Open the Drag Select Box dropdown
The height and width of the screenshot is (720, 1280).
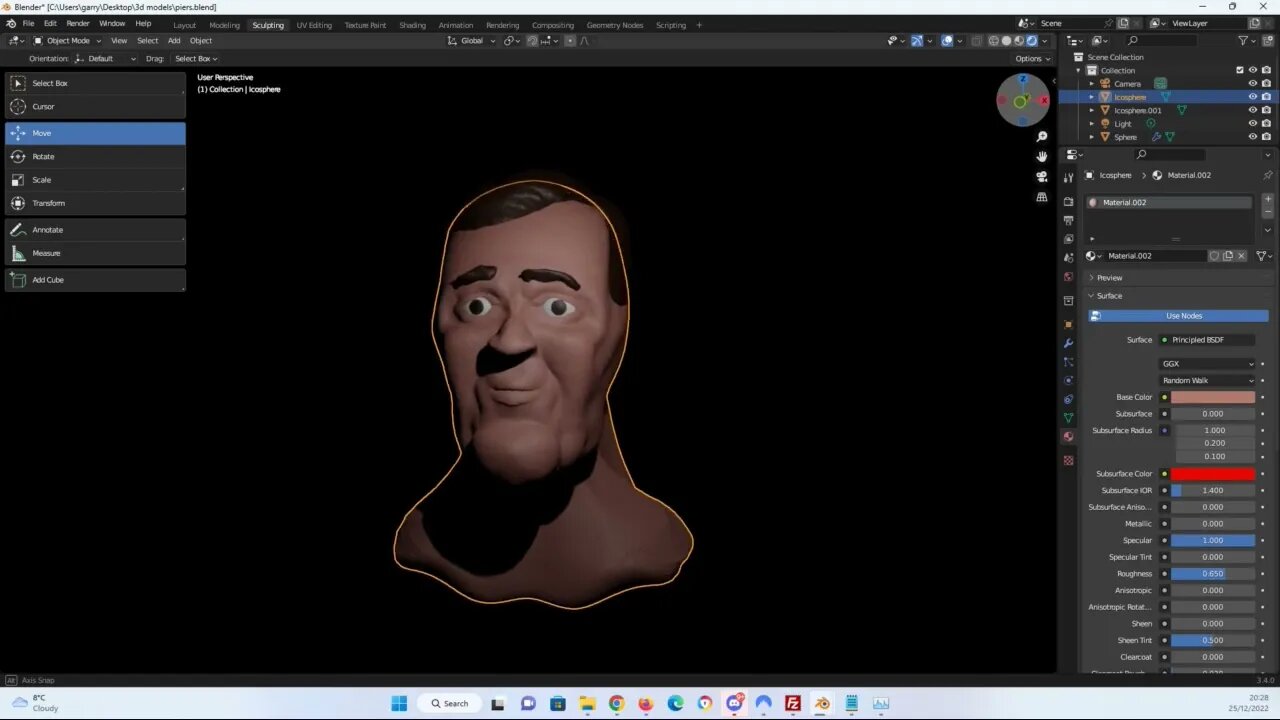[x=195, y=59]
